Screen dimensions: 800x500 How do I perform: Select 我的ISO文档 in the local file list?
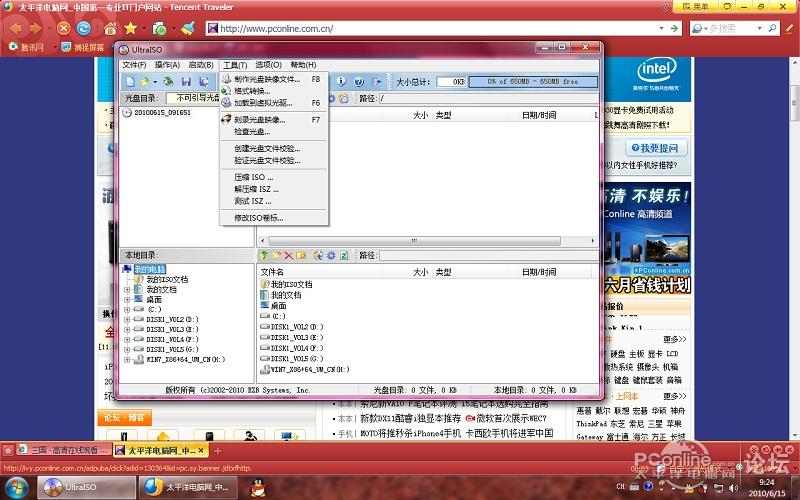pyautogui.click(x=291, y=284)
